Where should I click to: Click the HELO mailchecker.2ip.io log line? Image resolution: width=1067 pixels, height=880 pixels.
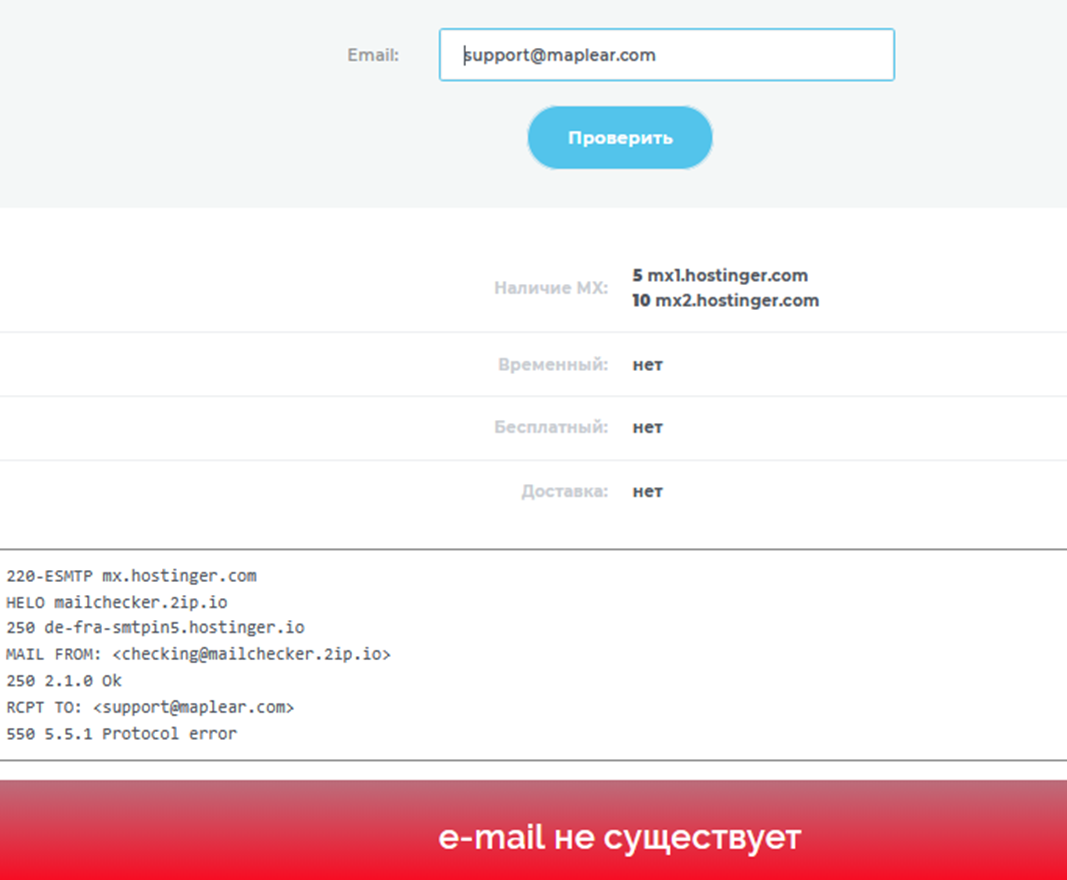pyautogui.click(x=117, y=602)
